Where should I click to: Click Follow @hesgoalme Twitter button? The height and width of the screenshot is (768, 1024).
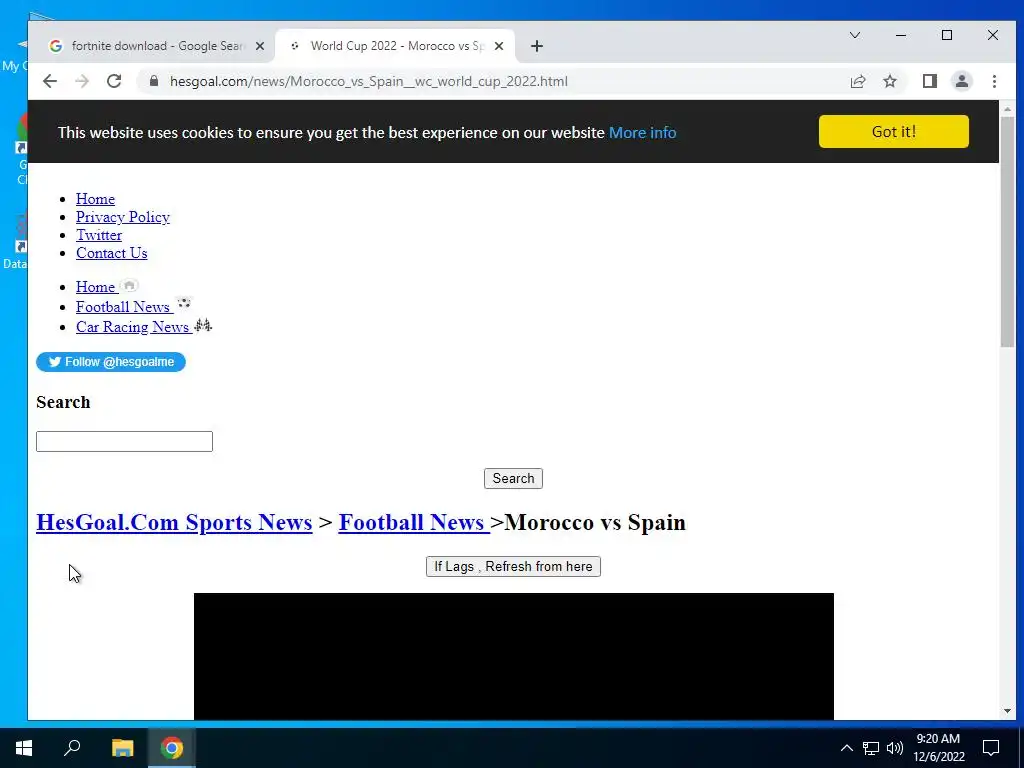(x=111, y=362)
